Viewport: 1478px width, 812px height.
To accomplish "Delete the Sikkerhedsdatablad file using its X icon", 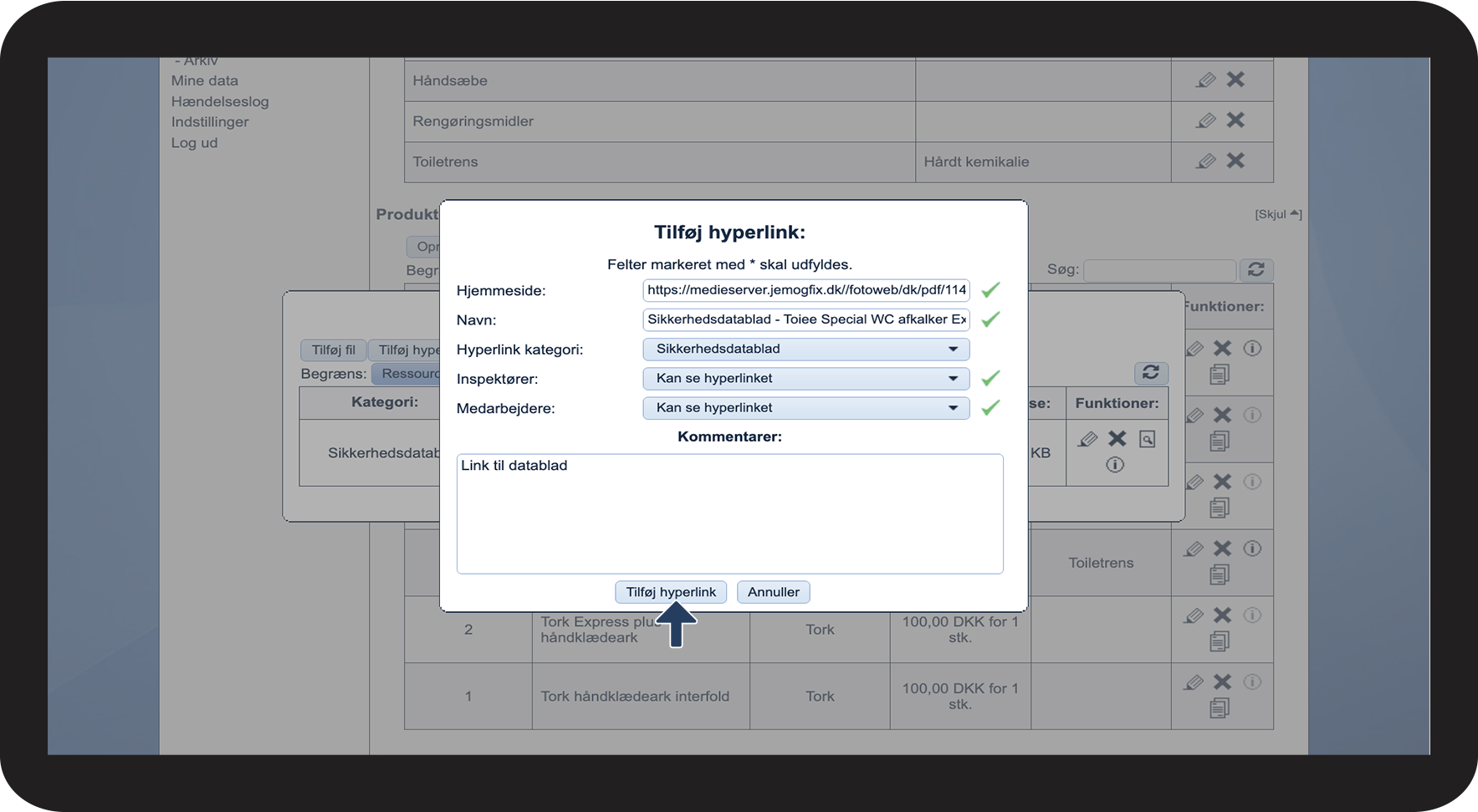I will coord(1117,439).
